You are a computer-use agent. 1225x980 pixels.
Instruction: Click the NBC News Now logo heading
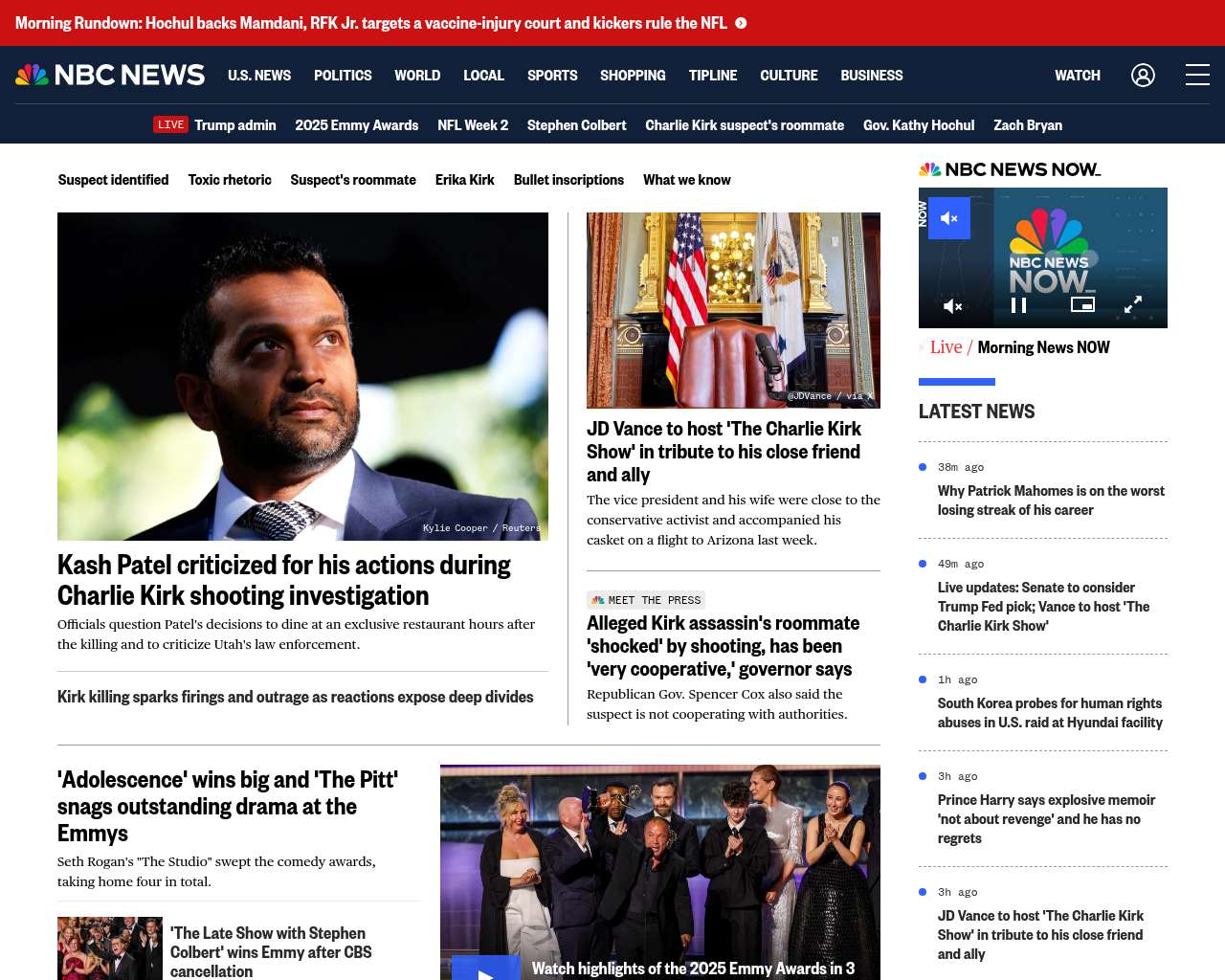(1010, 169)
